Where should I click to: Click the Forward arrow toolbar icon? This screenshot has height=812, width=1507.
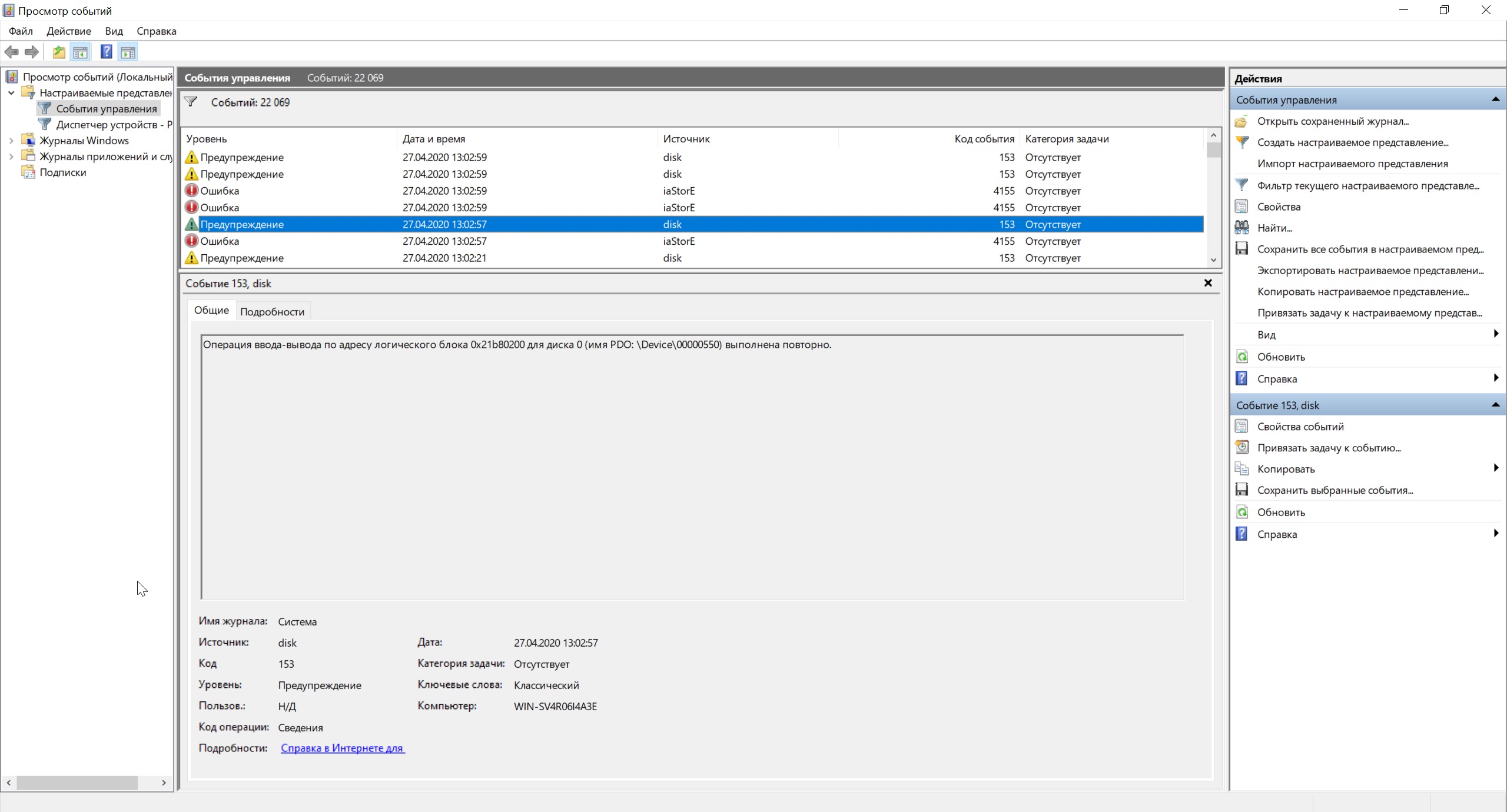32,52
